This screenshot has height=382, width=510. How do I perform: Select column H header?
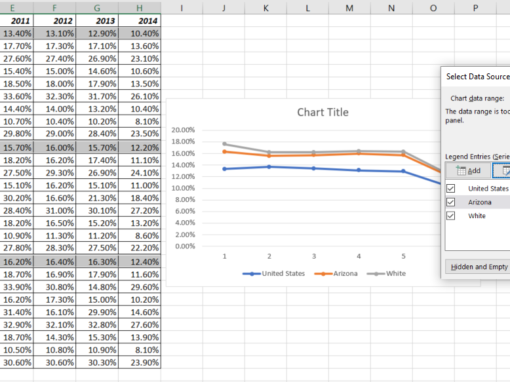pyautogui.click(x=139, y=8)
